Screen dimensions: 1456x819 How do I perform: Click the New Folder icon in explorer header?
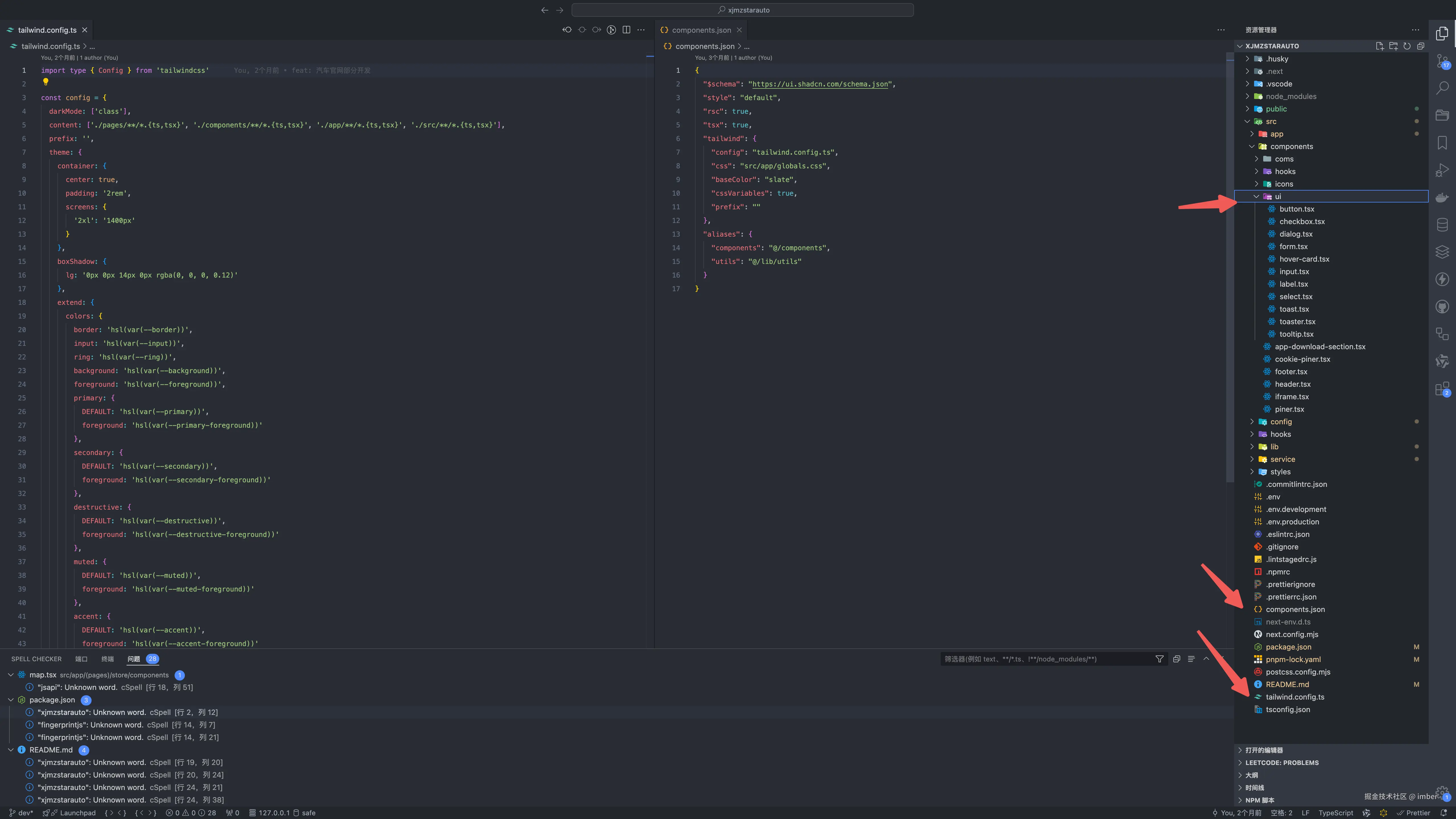pyautogui.click(x=1393, y=46)
